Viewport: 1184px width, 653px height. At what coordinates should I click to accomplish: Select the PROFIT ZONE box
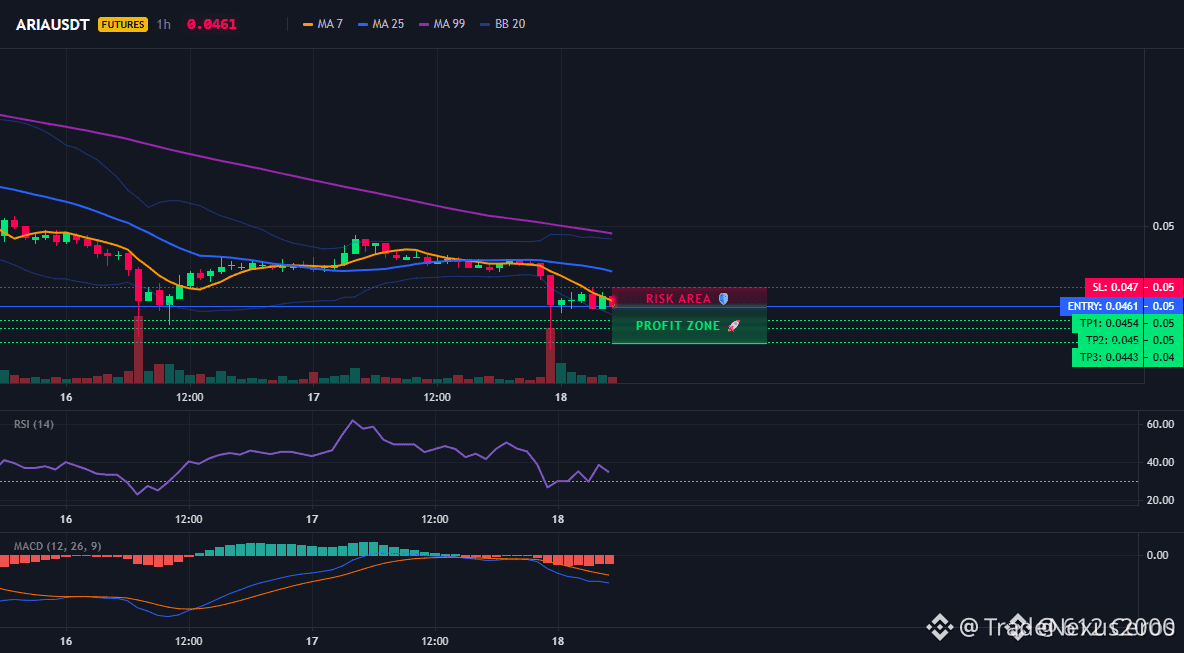[689, 326]
